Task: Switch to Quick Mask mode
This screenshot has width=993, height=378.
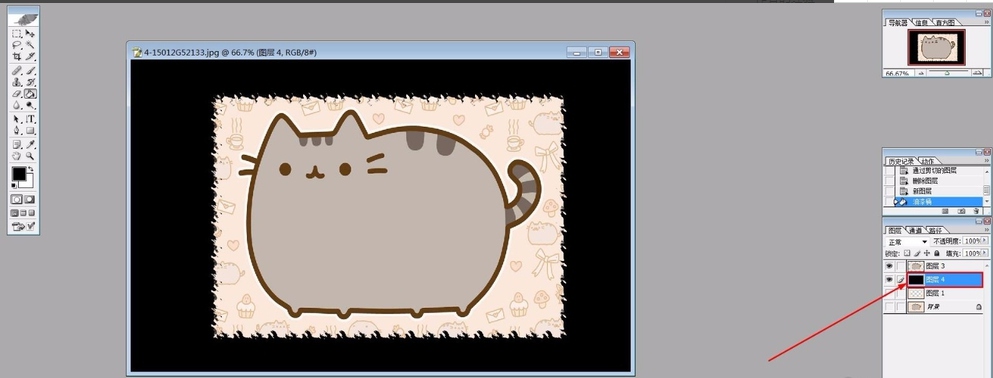Action: pos(30,199)
